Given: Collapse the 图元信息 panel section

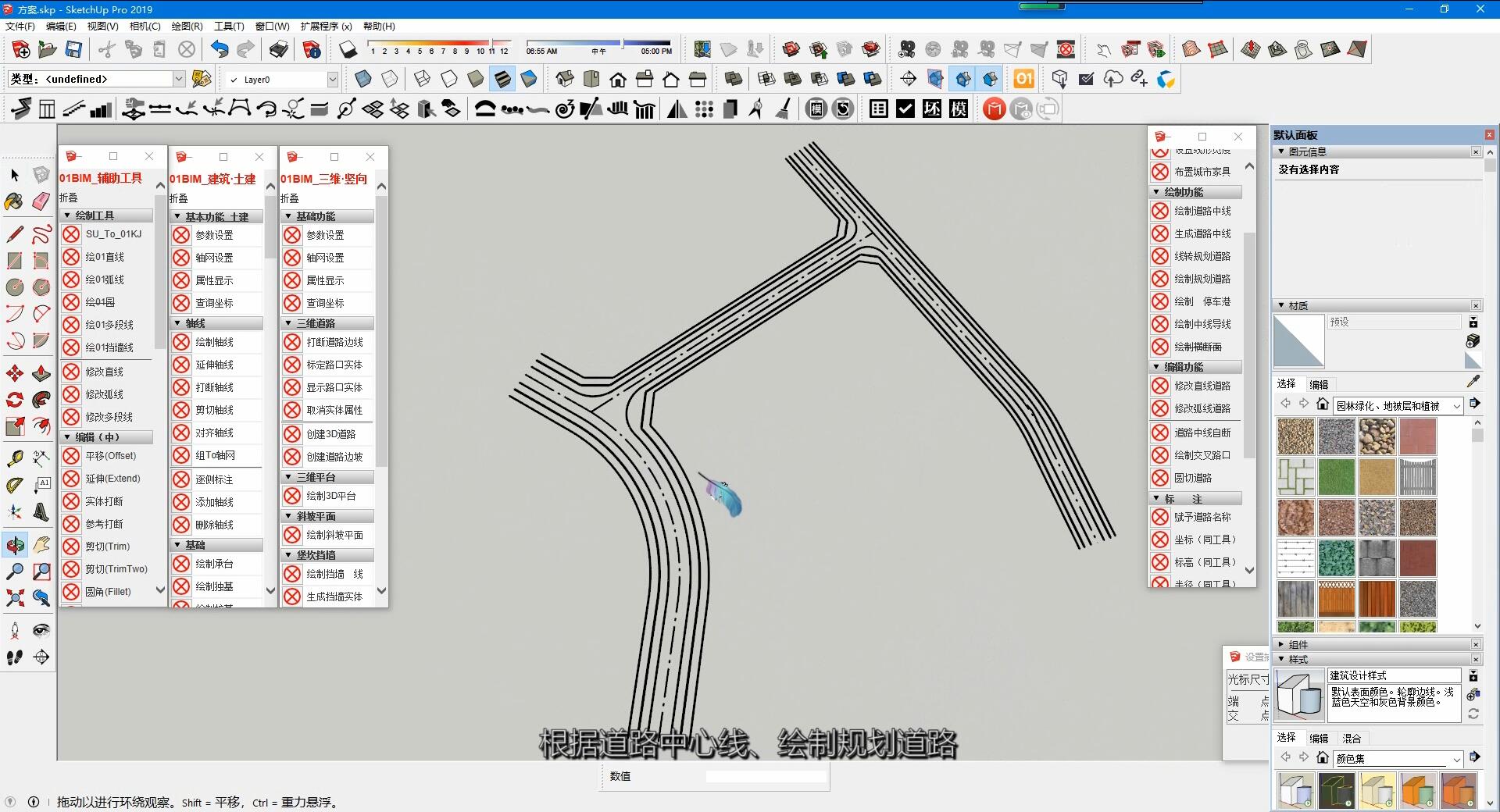Looking at the screenshot, I should [1281, 151].
